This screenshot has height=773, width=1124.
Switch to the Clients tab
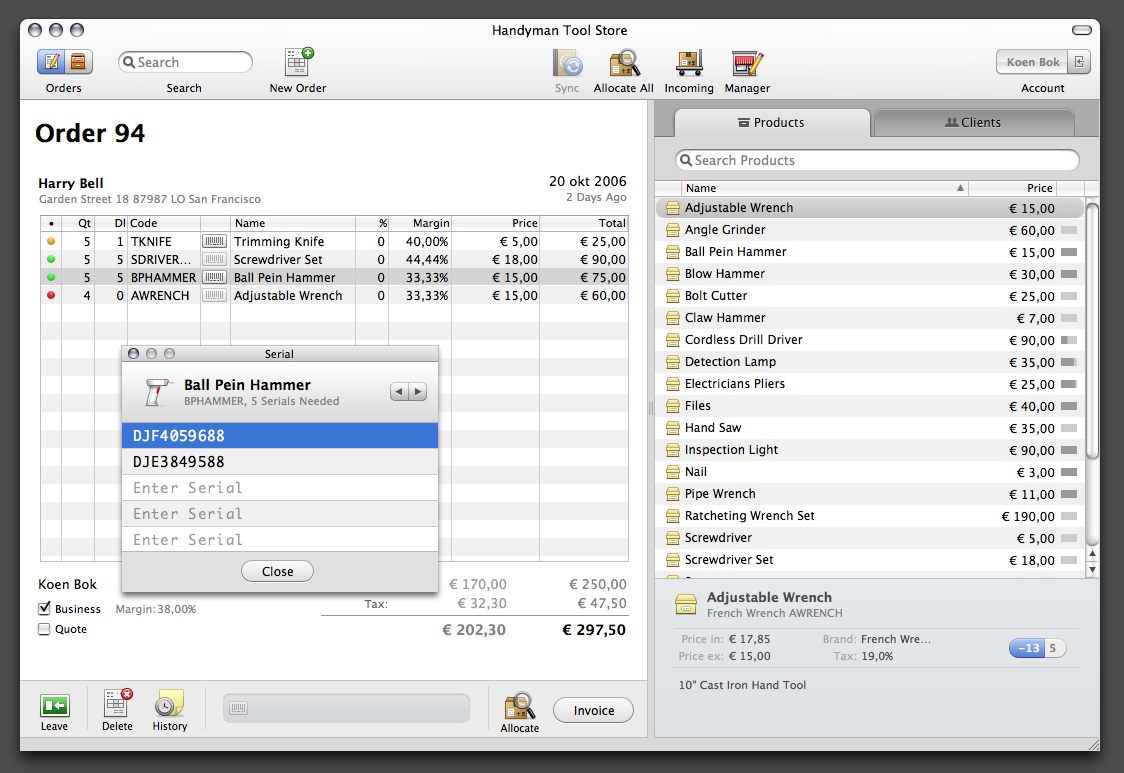tap(973, 122)
